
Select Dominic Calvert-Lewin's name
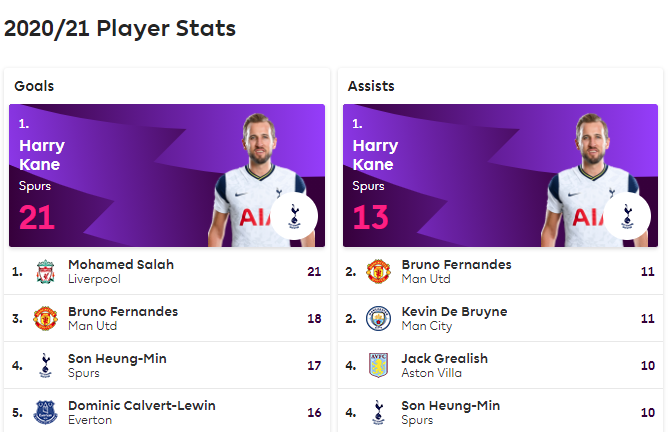click(142, 406)
